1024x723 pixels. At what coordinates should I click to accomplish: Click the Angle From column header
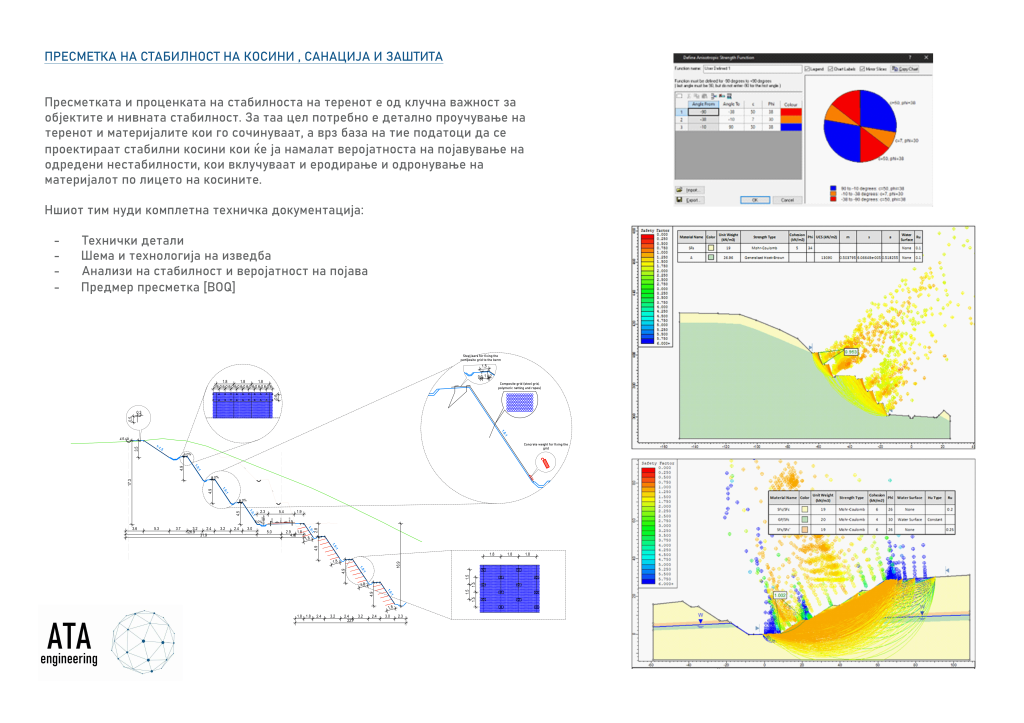coord(703,103)
